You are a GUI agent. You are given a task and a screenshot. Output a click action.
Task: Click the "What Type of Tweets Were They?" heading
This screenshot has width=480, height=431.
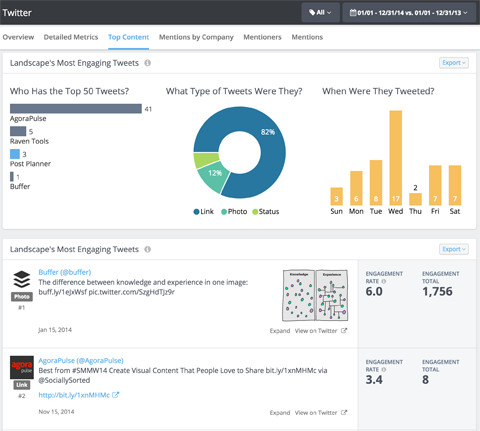pos(234,91)
